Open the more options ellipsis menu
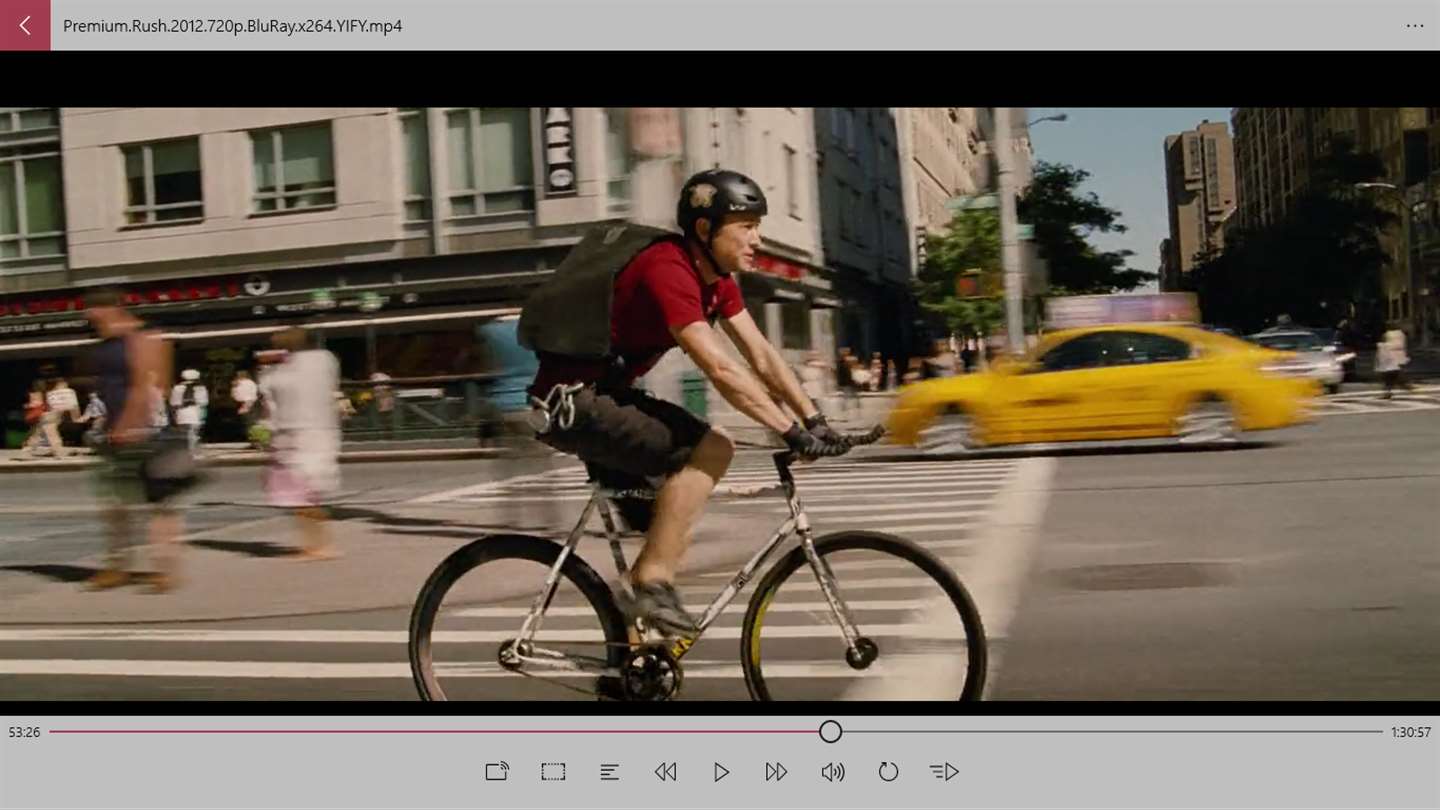The image size is (1440, 810). pos(1414,26)
